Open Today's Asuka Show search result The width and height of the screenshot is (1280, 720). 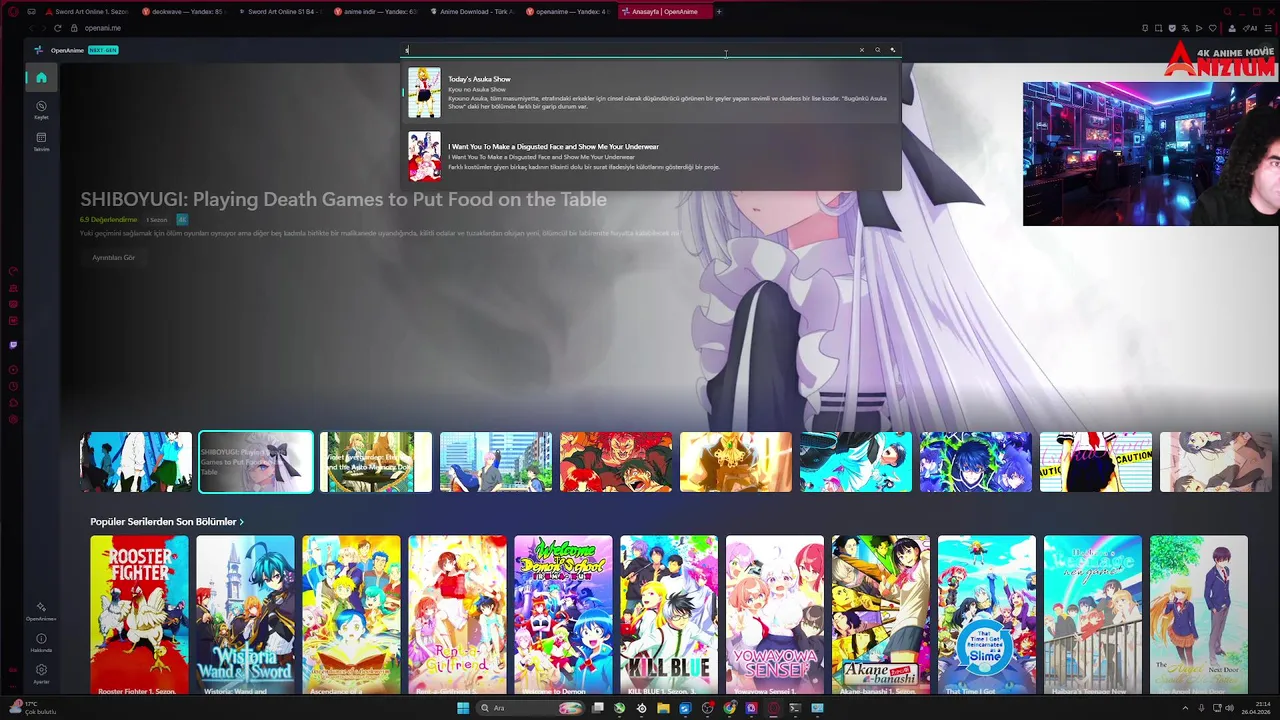point(651,92)
